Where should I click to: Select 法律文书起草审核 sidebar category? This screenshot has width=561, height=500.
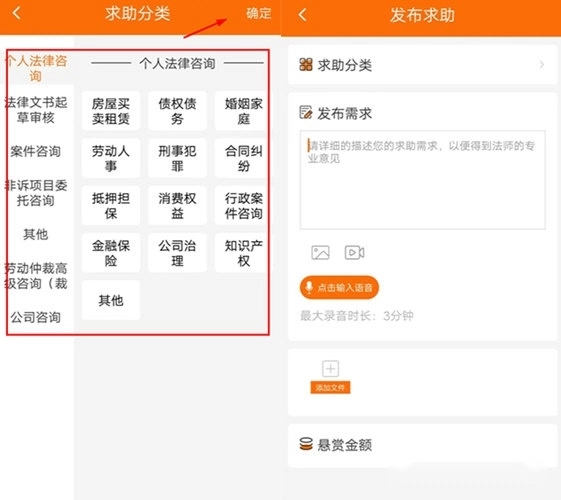point(36,110)
